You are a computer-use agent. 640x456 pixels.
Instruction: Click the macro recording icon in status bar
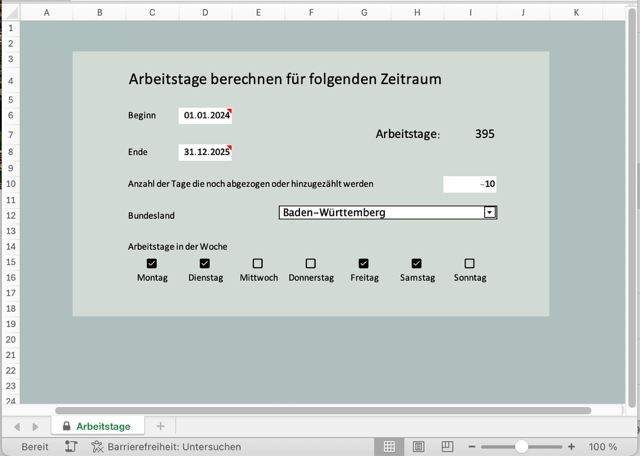pos(71,447)
